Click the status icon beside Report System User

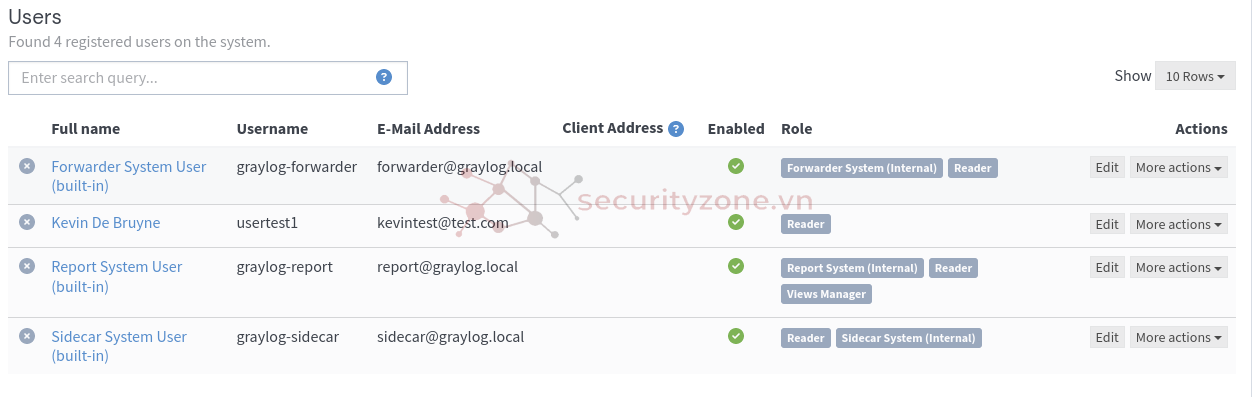27,266
